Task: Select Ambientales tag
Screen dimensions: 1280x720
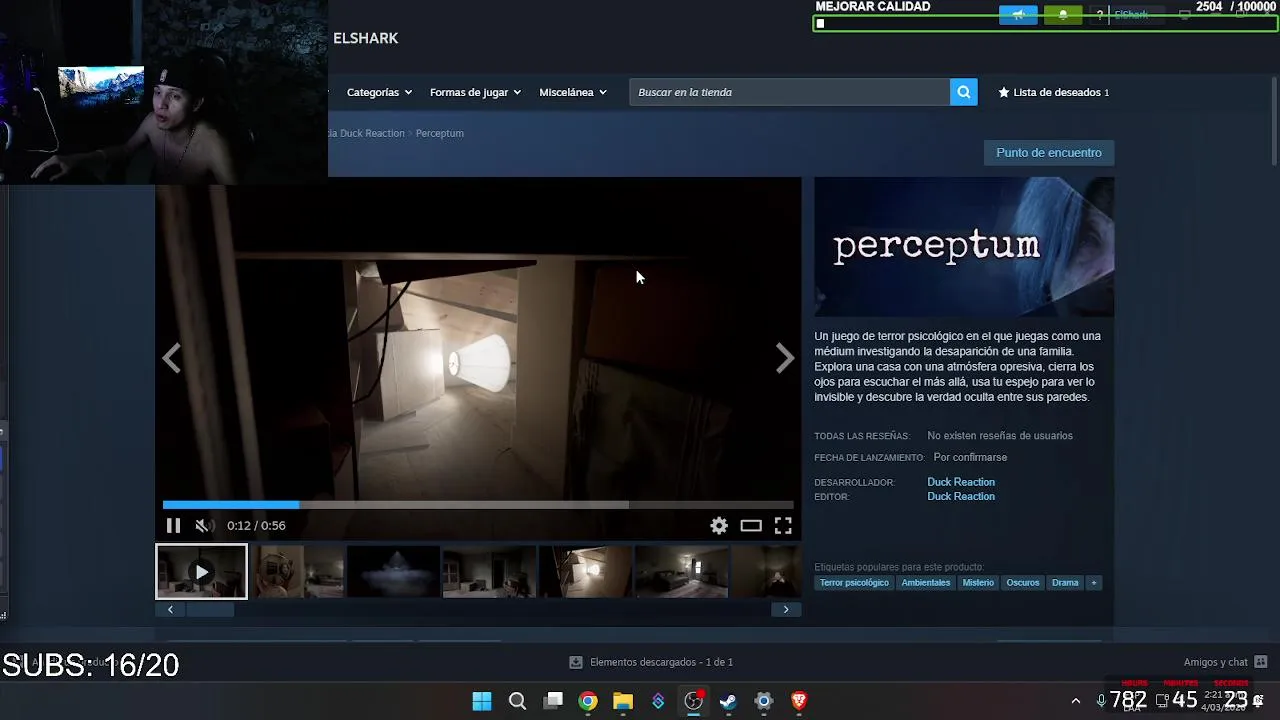Action: click(926, 583)
